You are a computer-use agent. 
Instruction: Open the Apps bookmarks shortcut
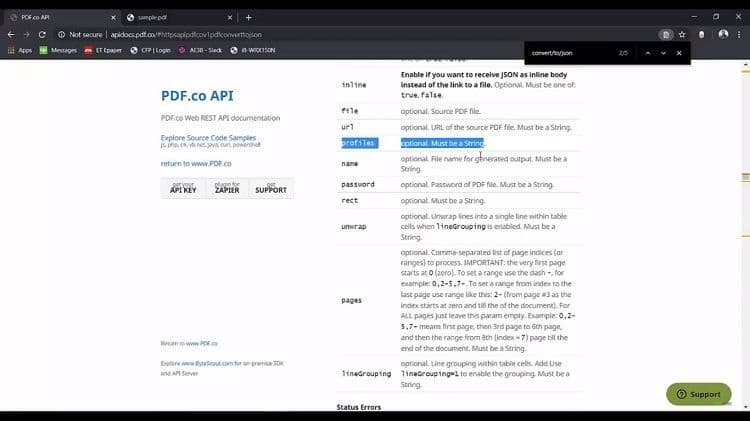pos(19,50)
